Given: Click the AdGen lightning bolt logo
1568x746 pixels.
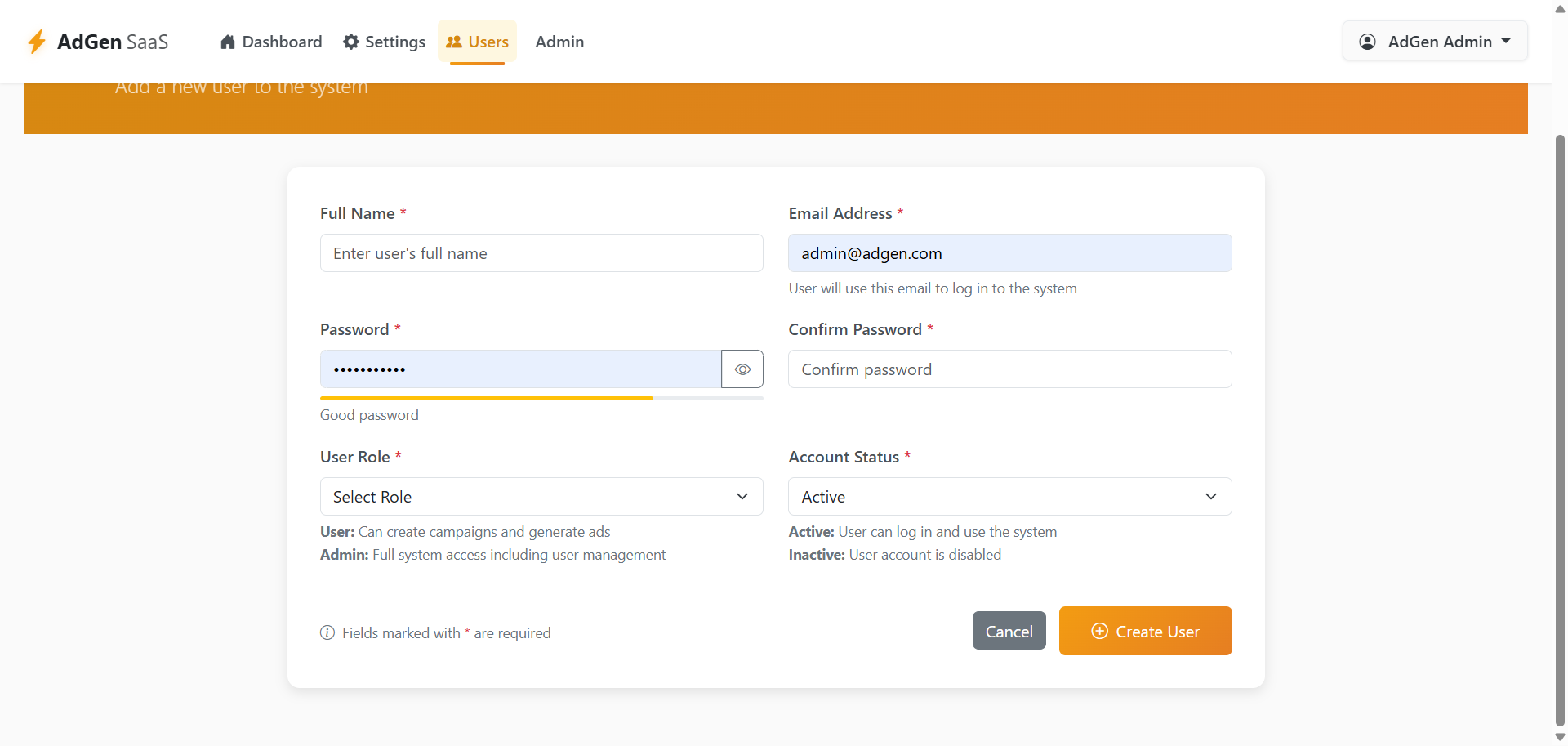Looking at the screenshot, I should click(37, 42).
